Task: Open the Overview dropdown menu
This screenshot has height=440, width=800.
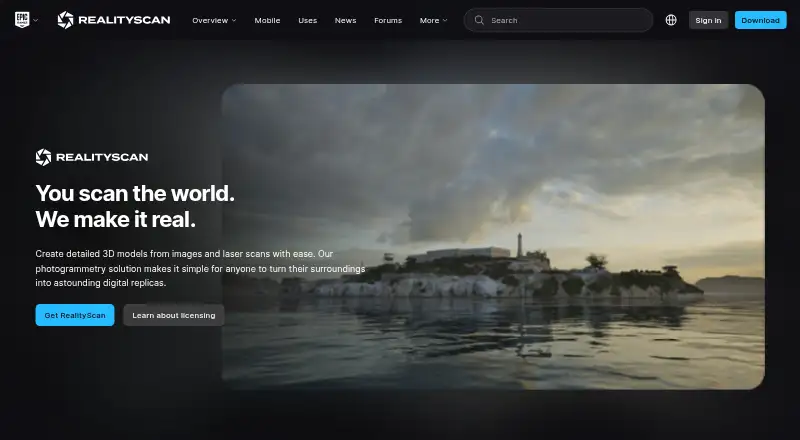Action: point(214,20)
